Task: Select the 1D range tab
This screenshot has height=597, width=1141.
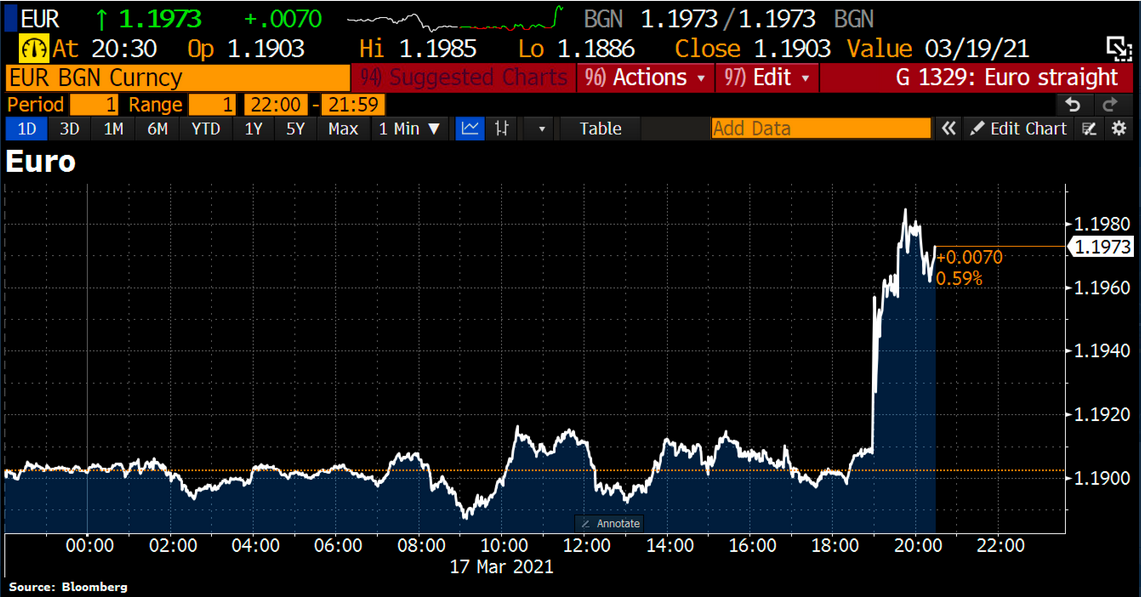Action: (26, 129)
